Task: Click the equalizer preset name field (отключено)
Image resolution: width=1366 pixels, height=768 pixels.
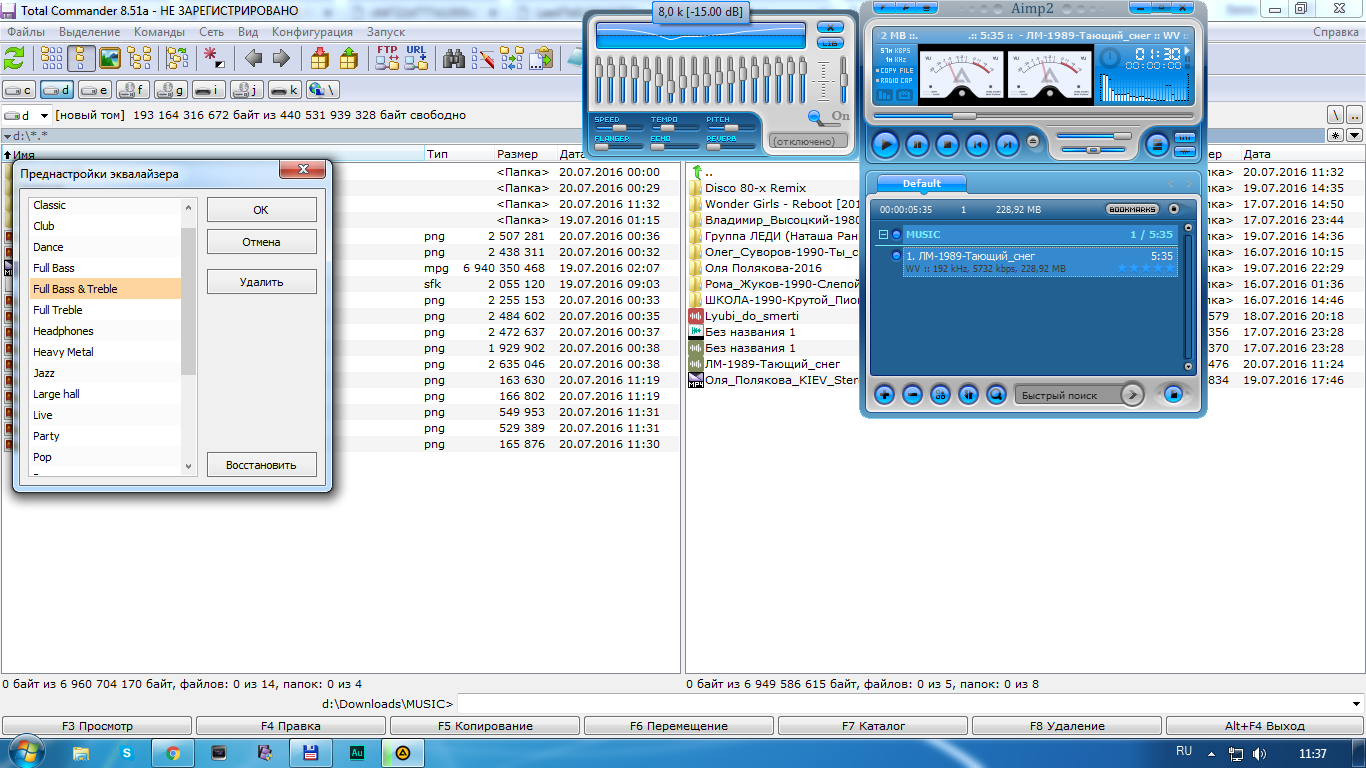Action: tap(808, 142)
